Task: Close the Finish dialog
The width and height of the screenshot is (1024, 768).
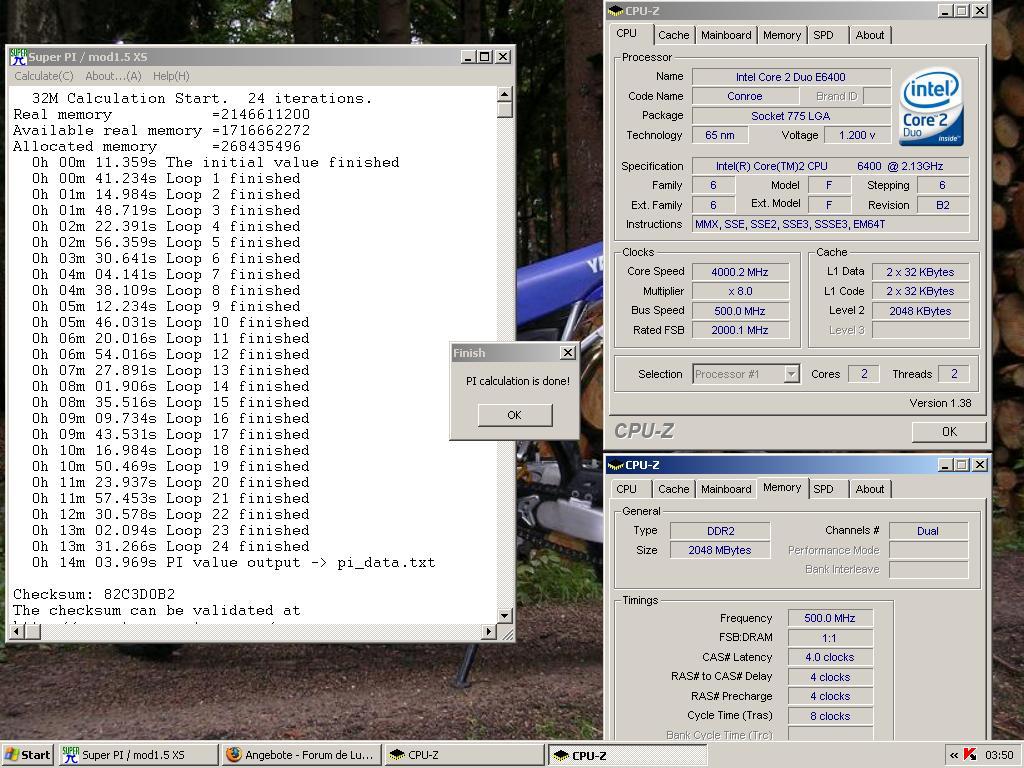Action: click(x=568, y=353)
